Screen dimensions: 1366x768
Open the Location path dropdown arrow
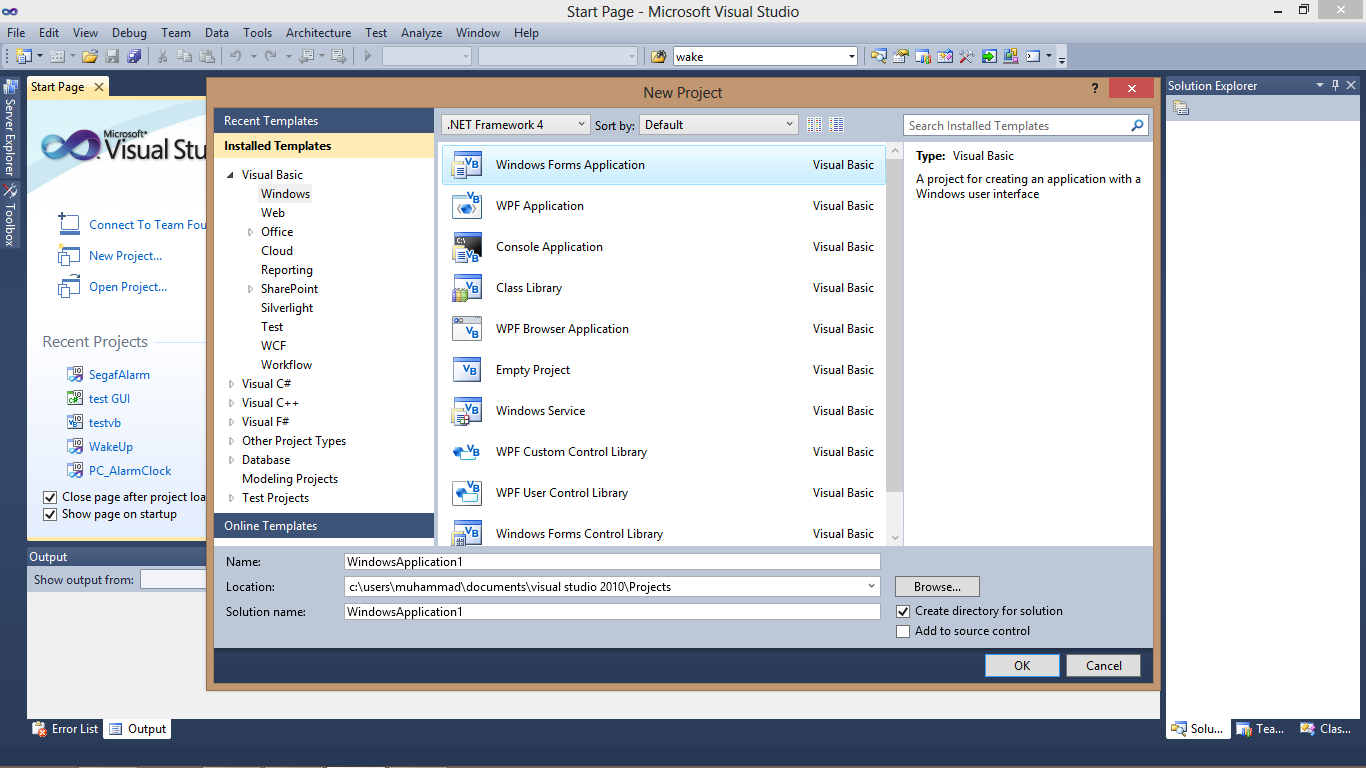[x=872, y=587]
